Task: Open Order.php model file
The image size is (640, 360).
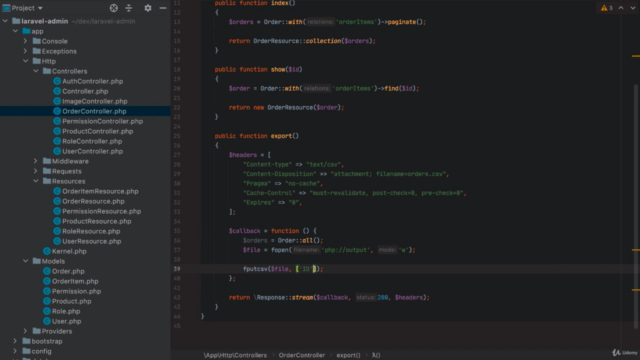Action: [x=68, y=271]
